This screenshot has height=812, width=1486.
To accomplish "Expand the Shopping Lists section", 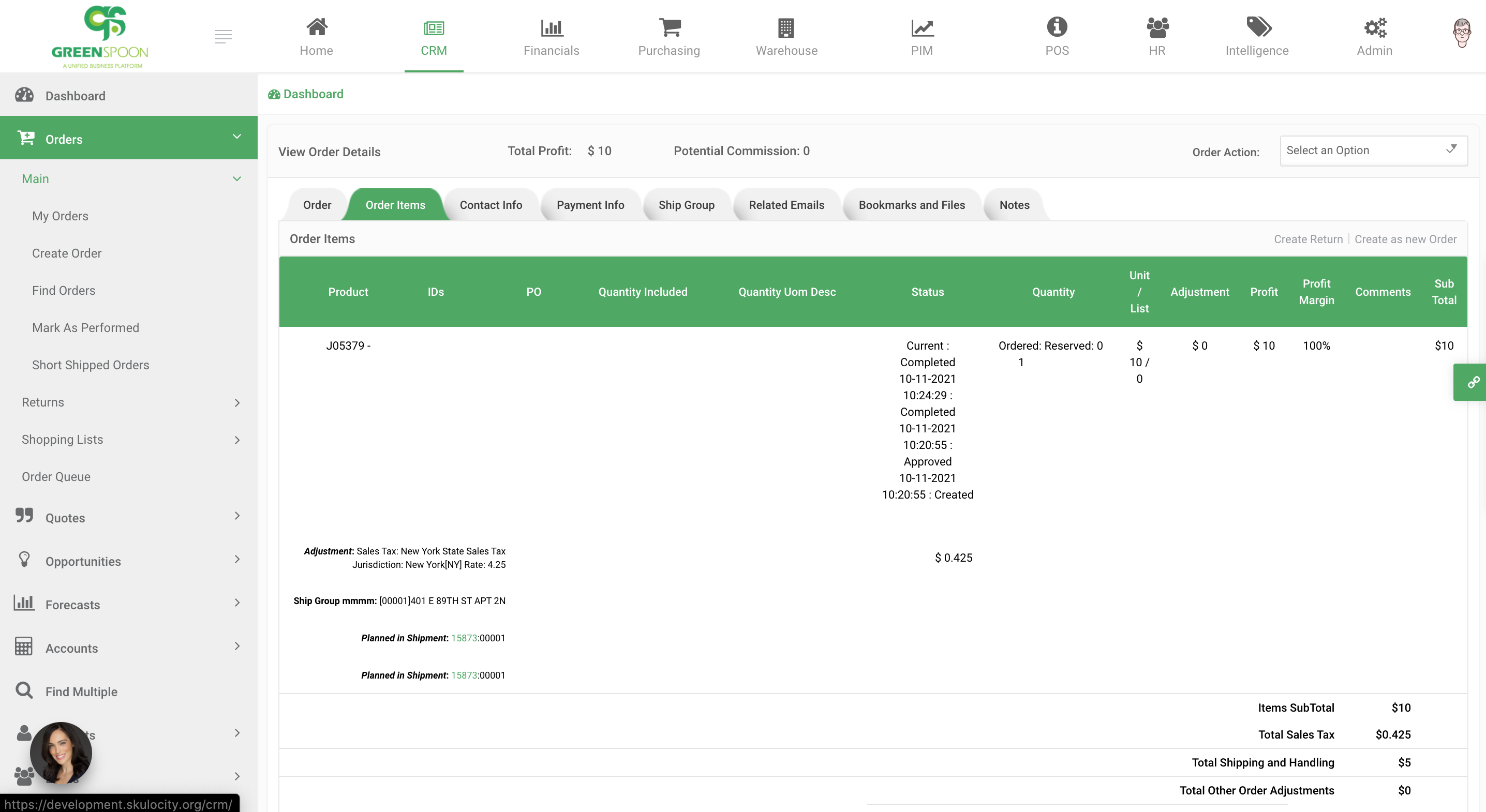I will coord(129,440).
